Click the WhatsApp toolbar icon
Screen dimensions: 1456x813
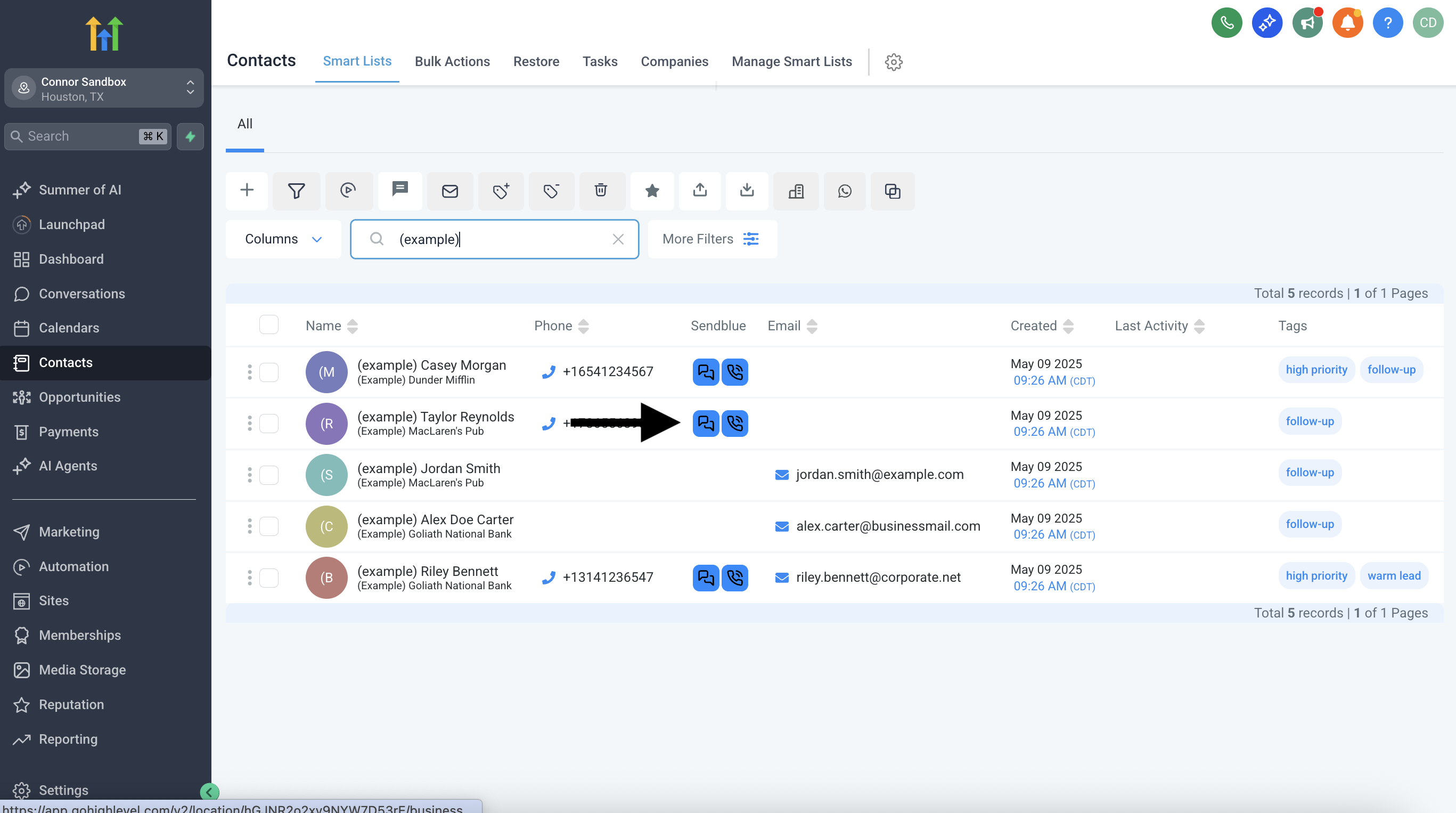(845, 191)
